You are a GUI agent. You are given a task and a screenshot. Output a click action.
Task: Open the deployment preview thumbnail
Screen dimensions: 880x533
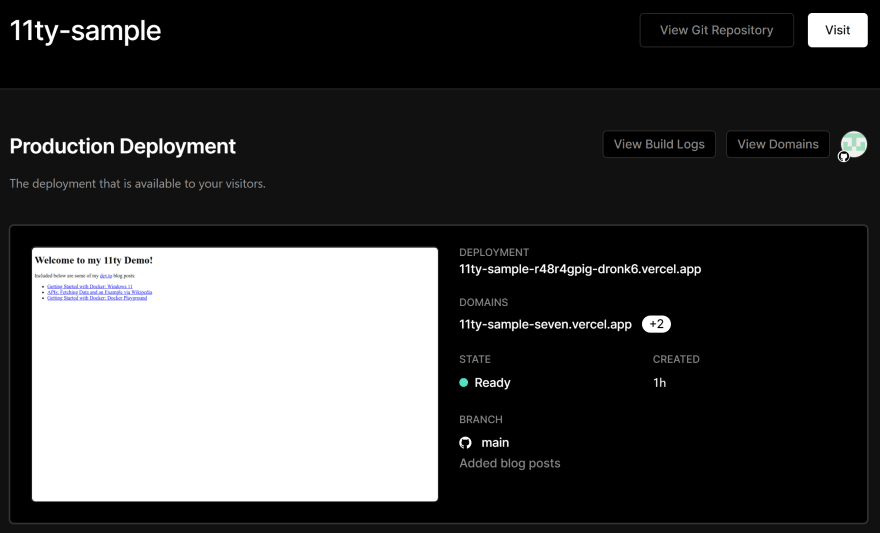tap(235, 374)
